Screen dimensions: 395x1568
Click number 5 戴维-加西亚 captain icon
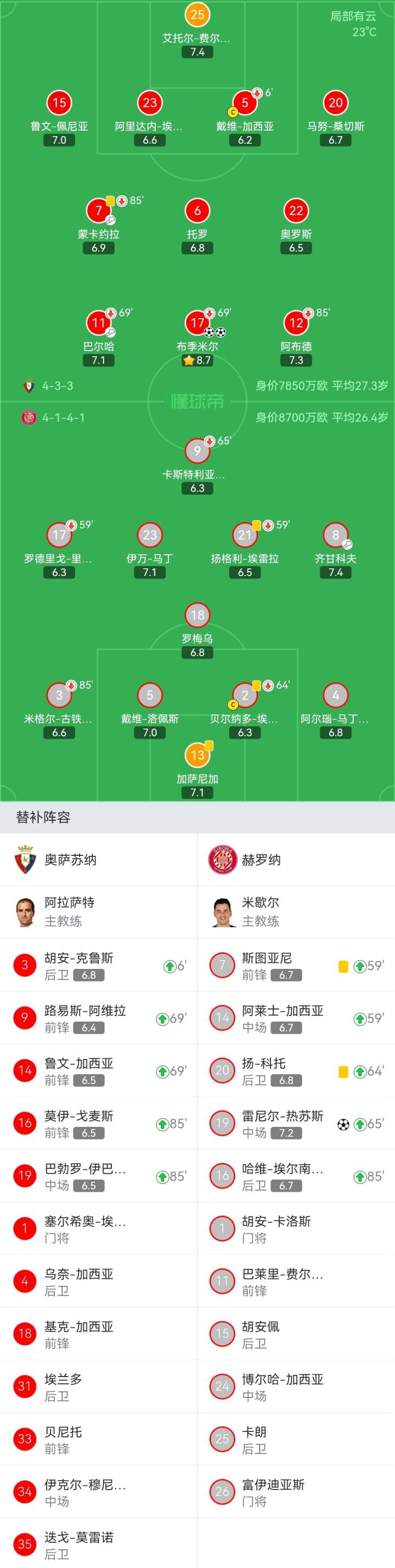coord(245,103)
